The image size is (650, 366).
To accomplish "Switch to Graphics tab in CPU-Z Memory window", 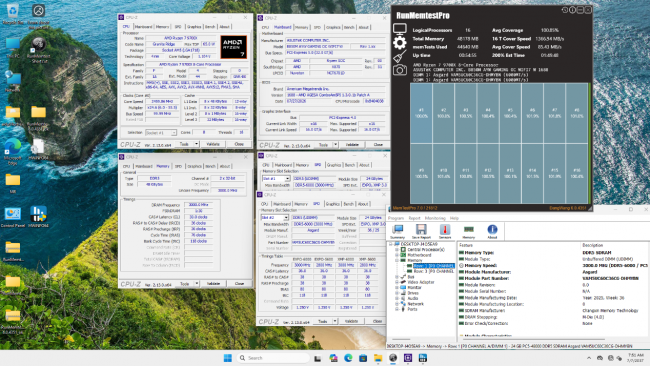I will pyautogui.click(x=194, y=166).
